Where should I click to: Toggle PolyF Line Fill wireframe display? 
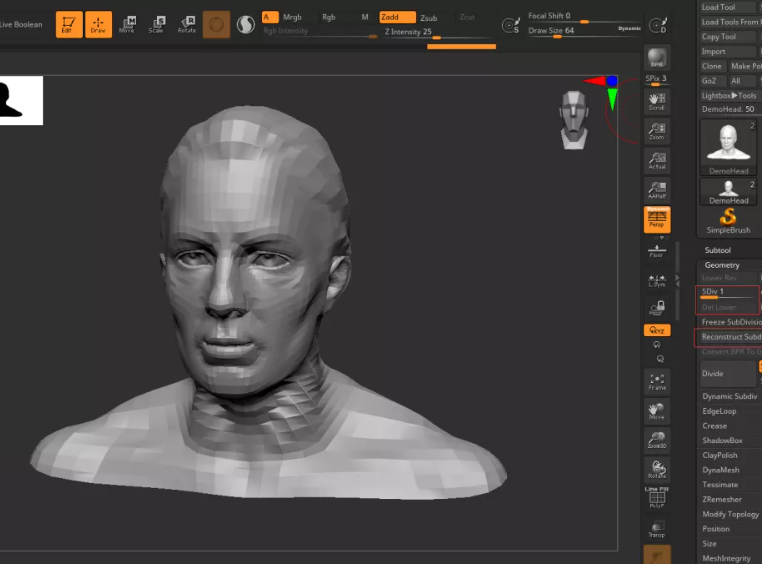(x=657, y=497)
